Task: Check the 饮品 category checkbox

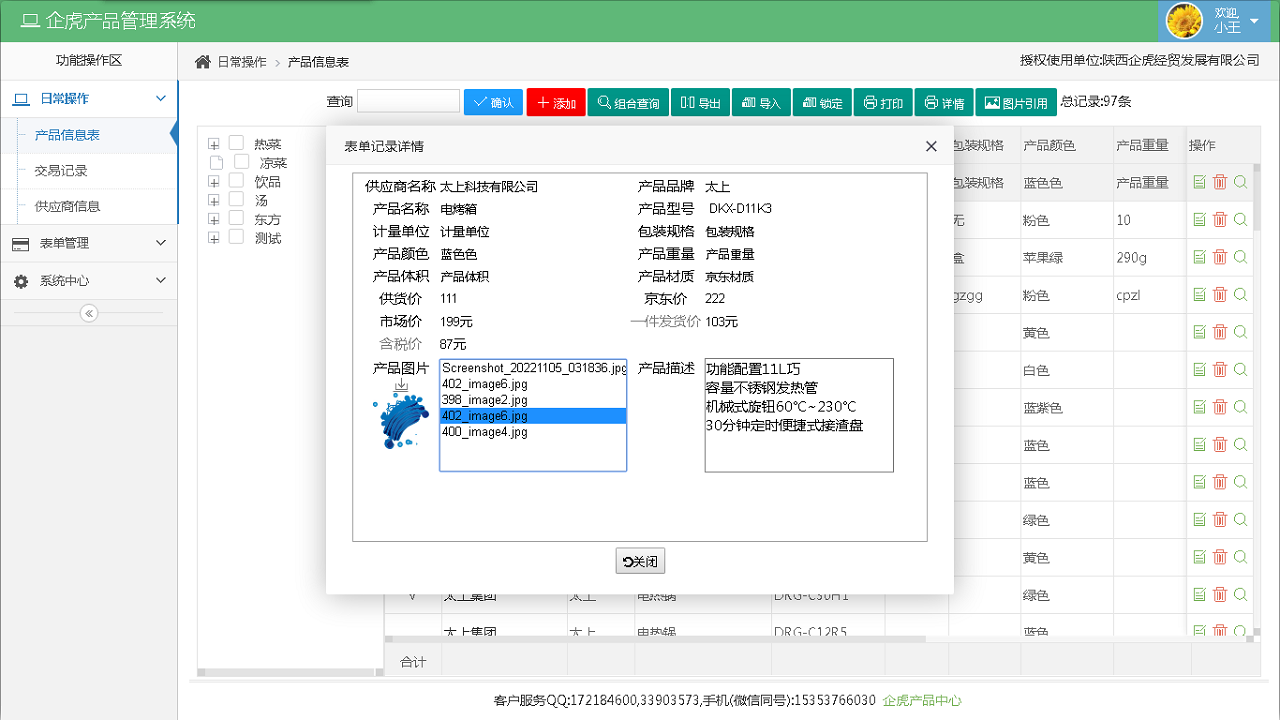Action: 236,181
